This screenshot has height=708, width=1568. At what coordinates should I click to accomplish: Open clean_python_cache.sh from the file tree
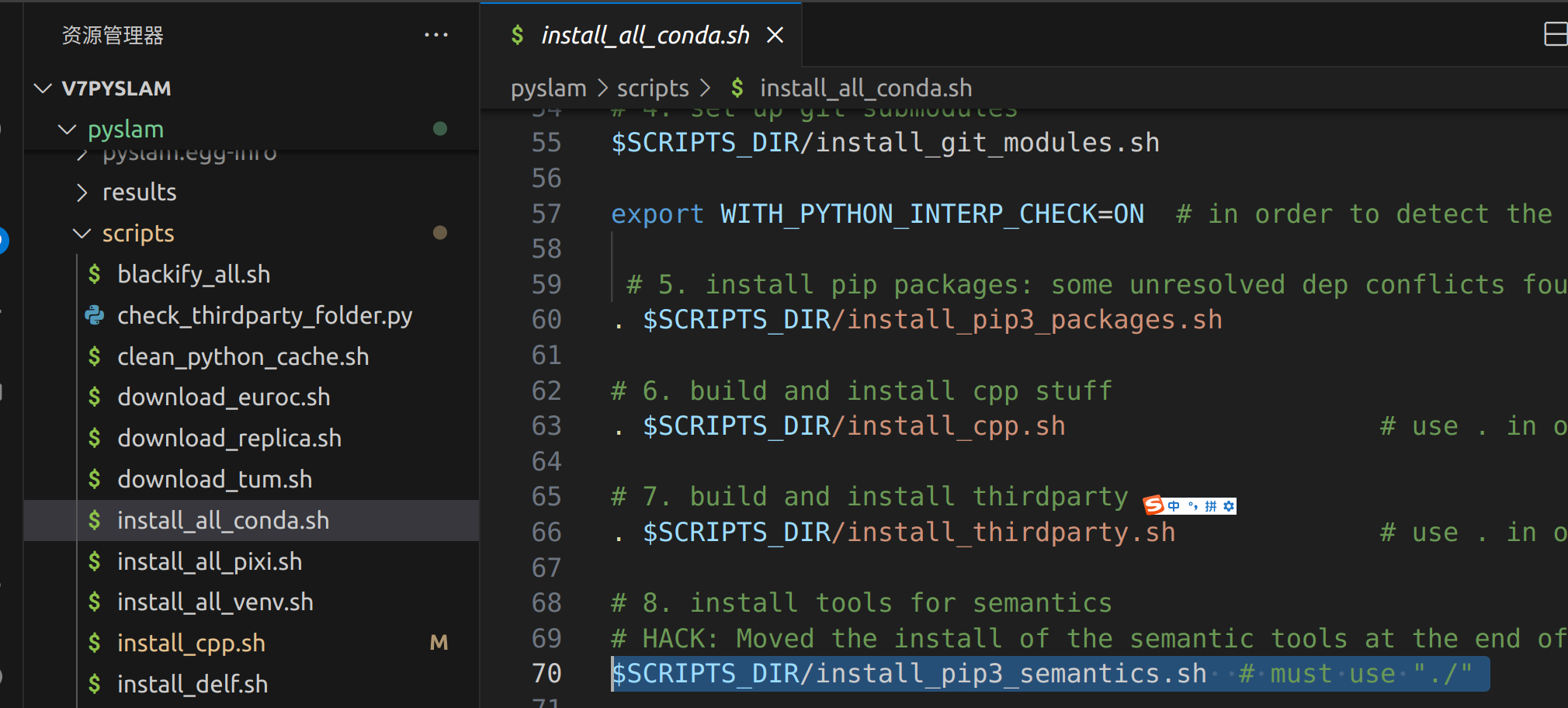[x=243, y=356]
